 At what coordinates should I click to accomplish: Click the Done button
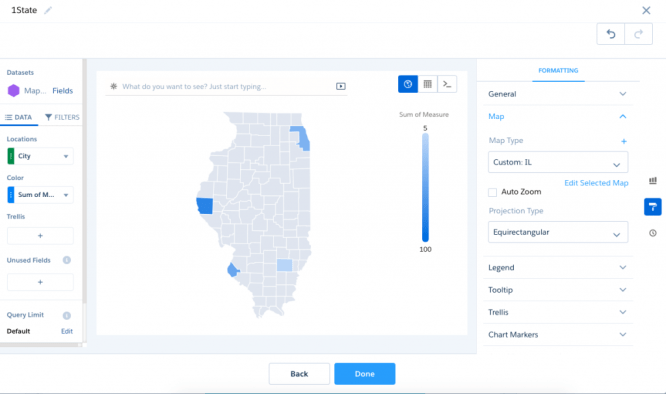pyautogui.click(x=365, y=374)
